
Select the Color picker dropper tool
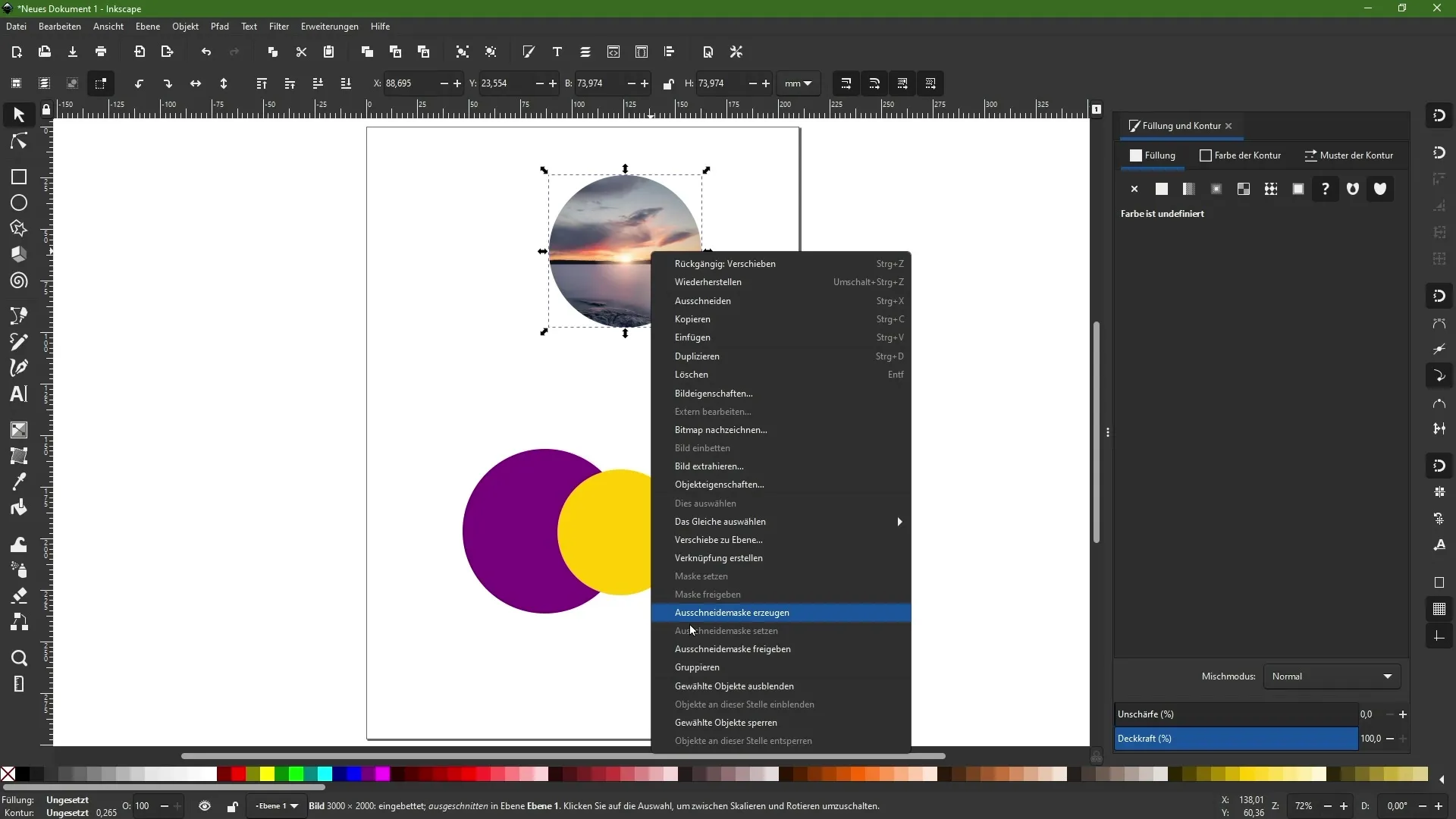click(x=19, y=482)
